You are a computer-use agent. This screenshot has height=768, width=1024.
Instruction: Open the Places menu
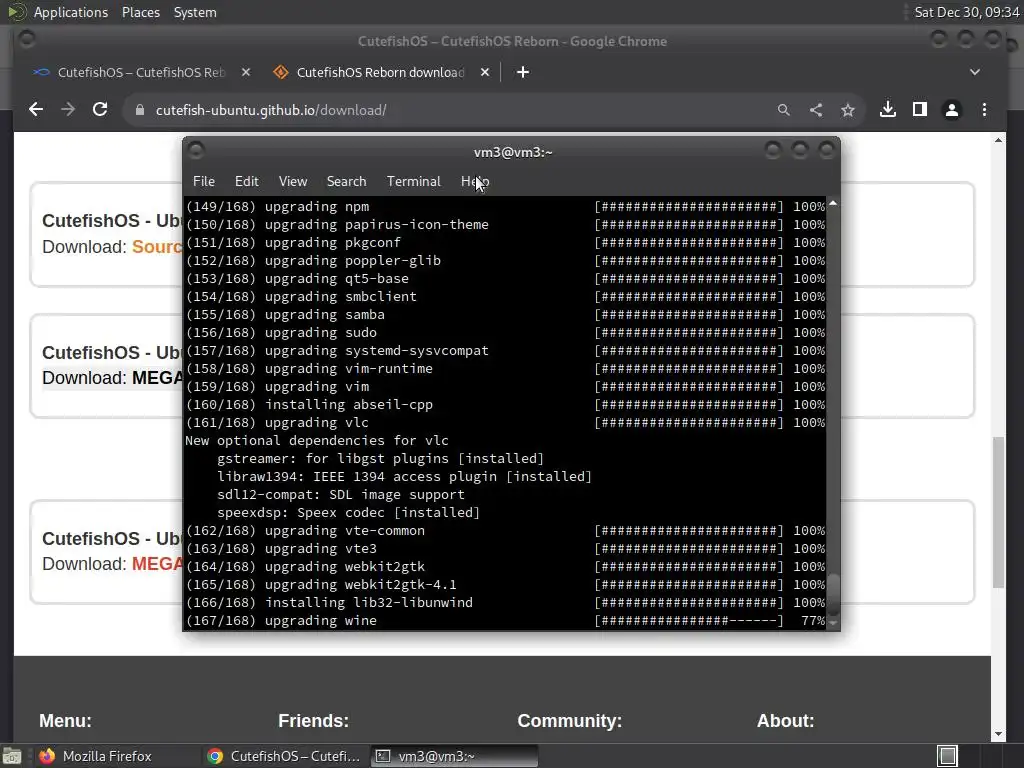click(140, 12)
